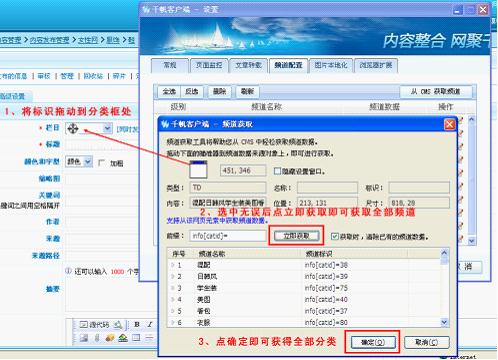Click up arrow of settings channel list scrollbar
This screenshot has height=360, width=498.
(x=471, y=119)
